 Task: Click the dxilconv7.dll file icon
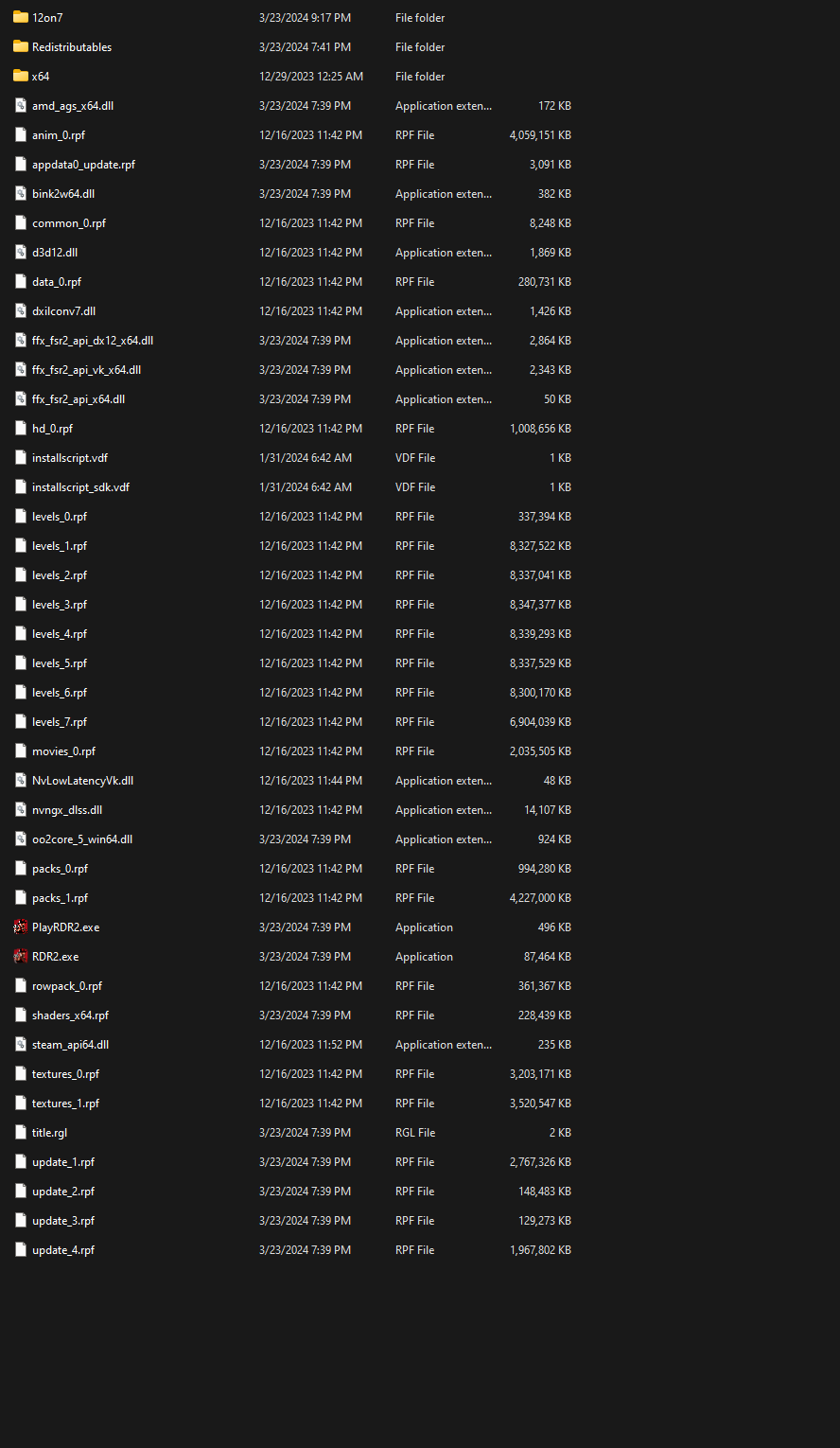(21, 310)
